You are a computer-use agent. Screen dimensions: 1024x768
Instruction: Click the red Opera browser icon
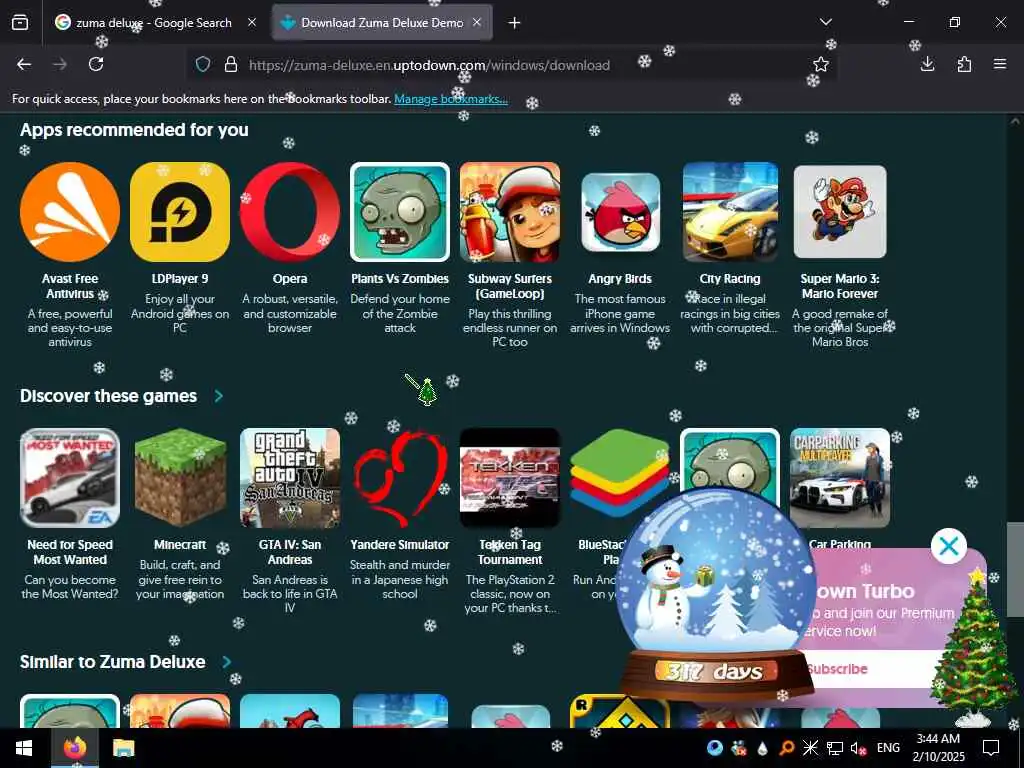[x=290, y=212]
